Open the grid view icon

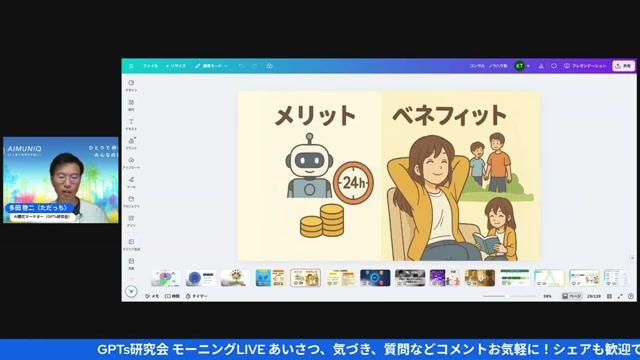(609, 296)
